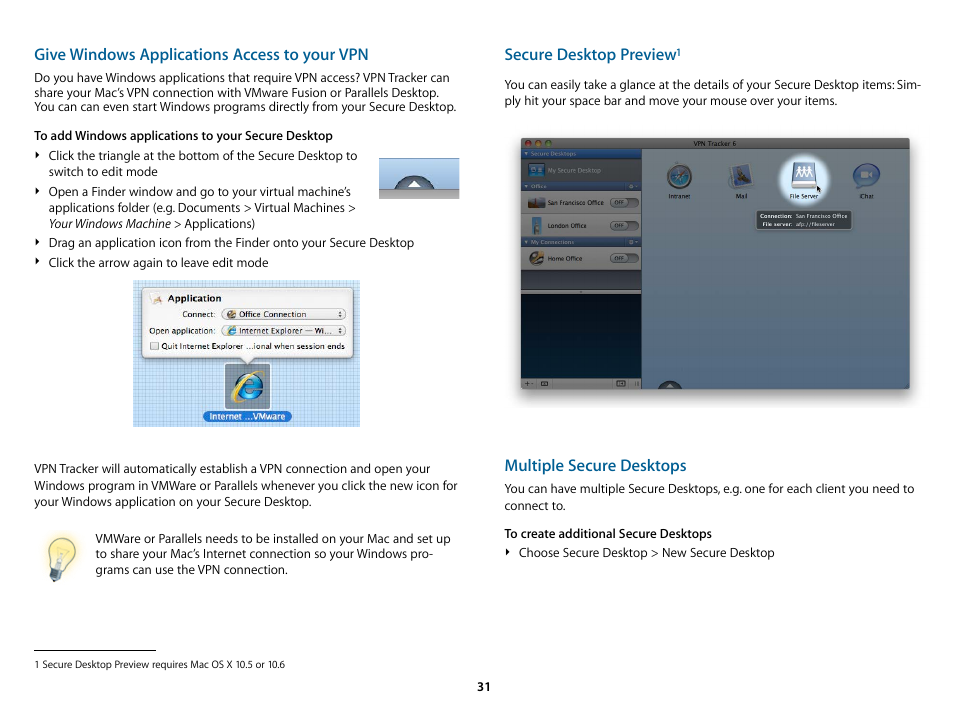Open the Open application dropdown
The image size is (954, 724).
284,331
